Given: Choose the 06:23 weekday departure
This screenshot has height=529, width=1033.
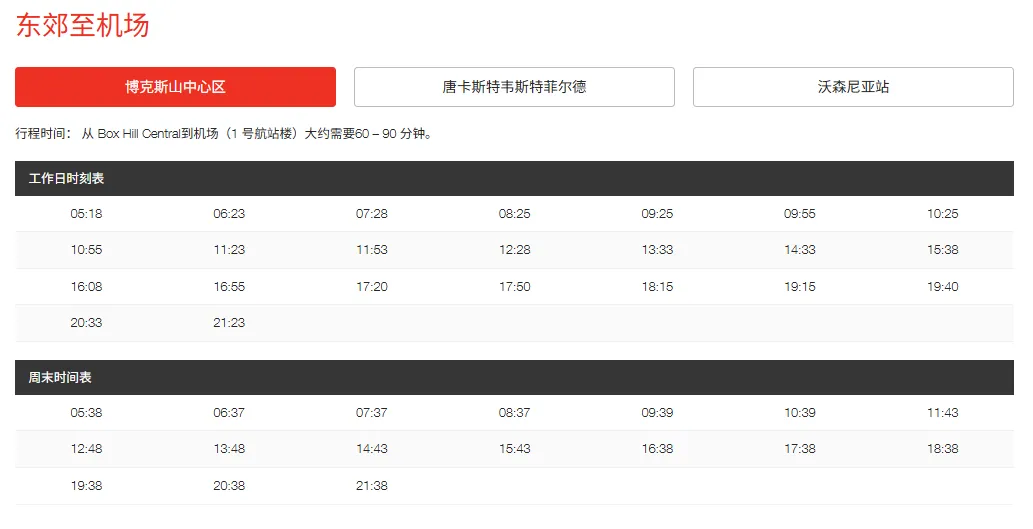Looking at the screenshot, I should (229, 213).
